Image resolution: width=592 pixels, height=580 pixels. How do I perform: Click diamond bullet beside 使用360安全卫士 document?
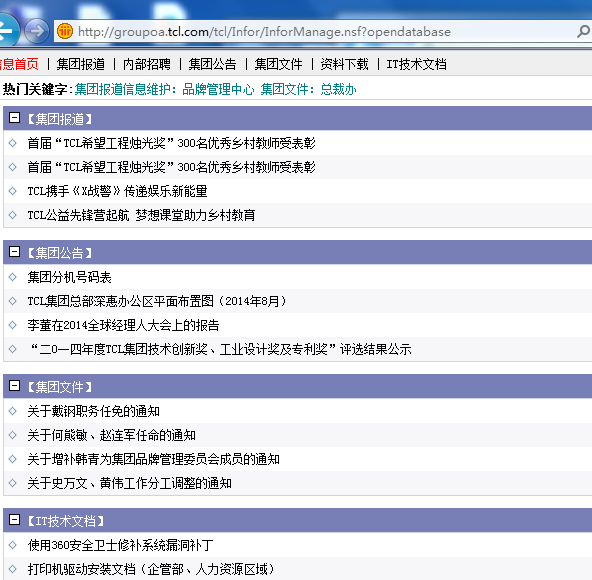(x=12, y=545)
